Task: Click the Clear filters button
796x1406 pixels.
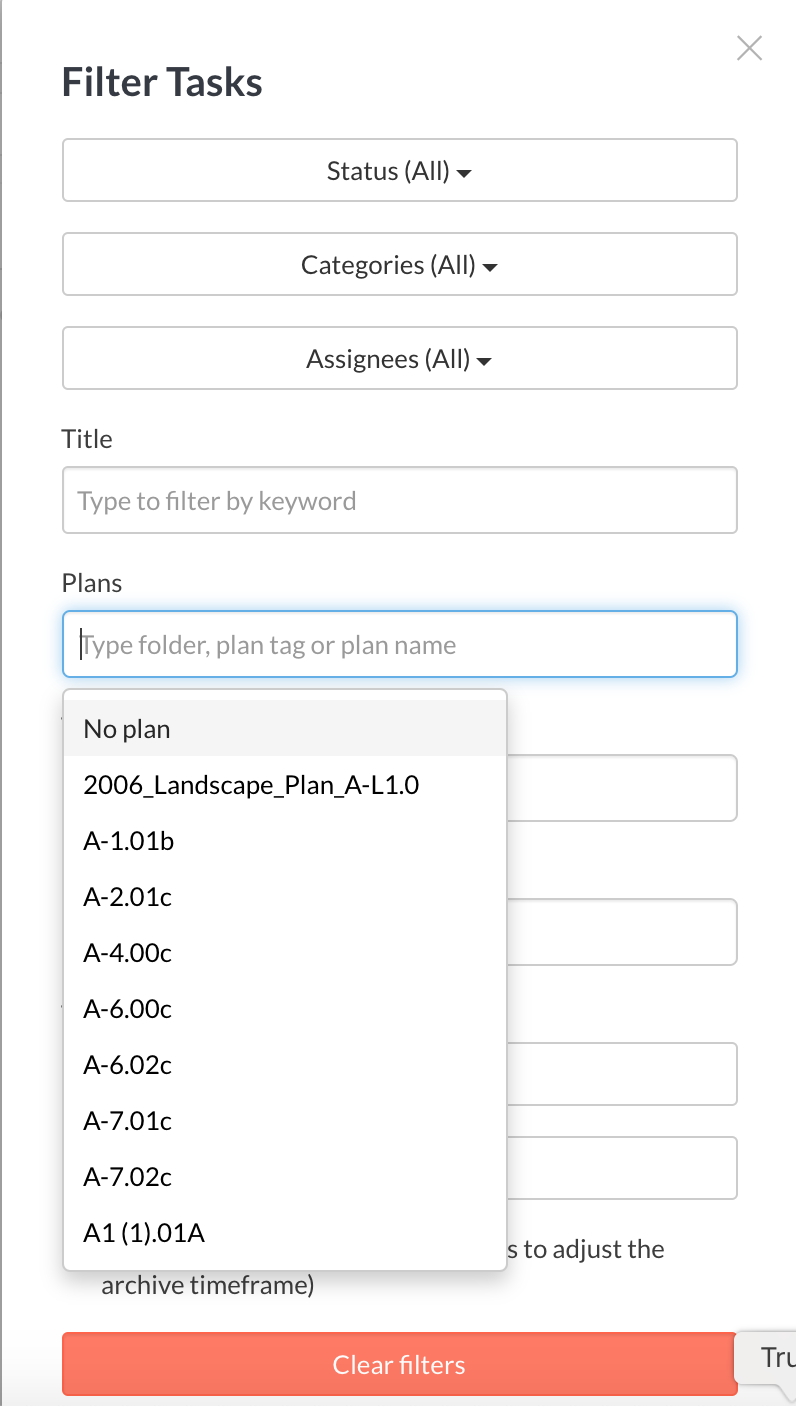Action: coord(400,1364)
